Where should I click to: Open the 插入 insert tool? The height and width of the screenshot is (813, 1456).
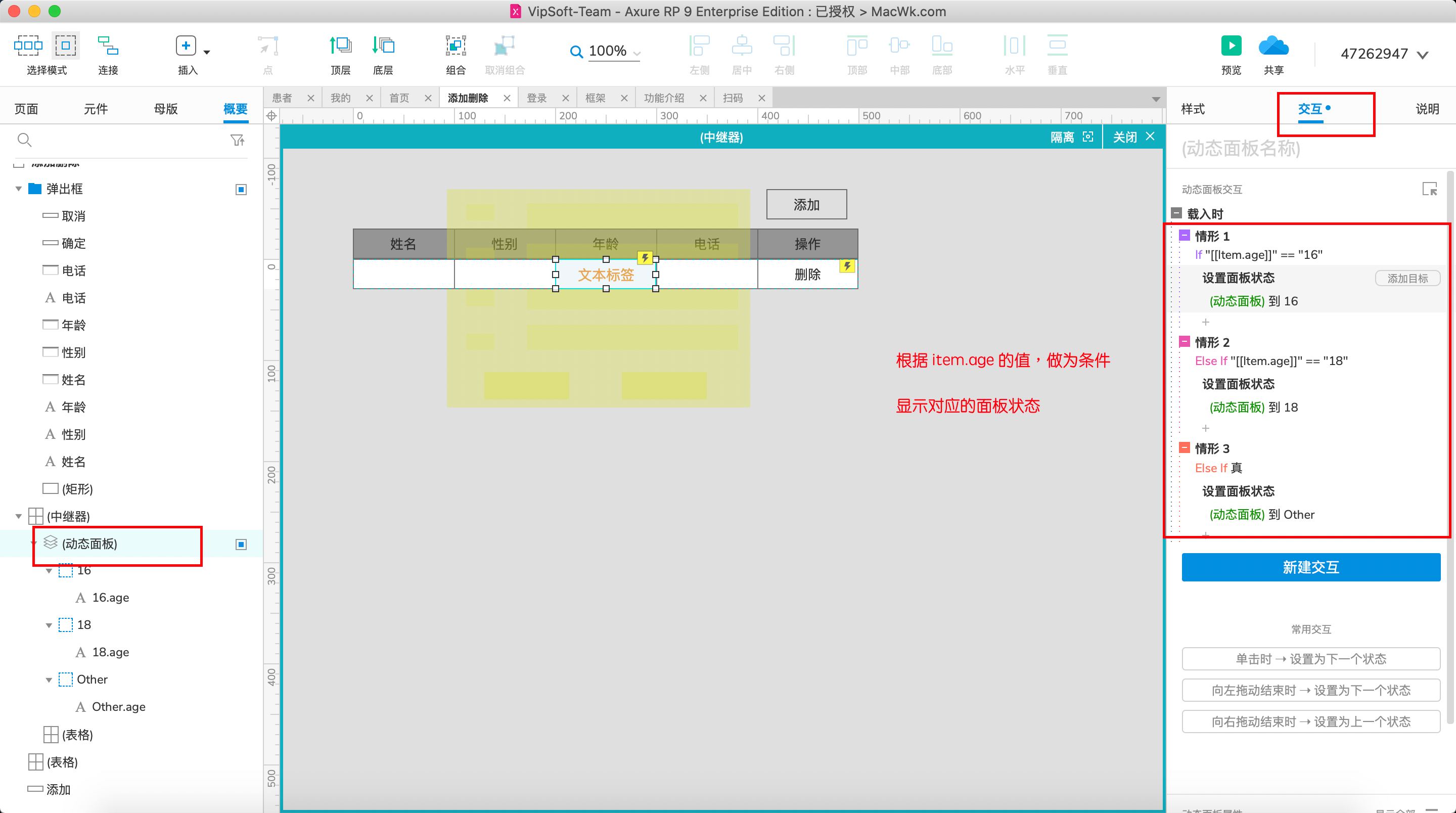point(186,46)
